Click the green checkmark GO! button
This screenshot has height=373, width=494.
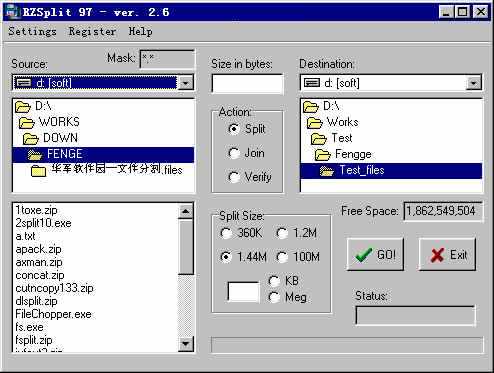[x=375, y=254]
